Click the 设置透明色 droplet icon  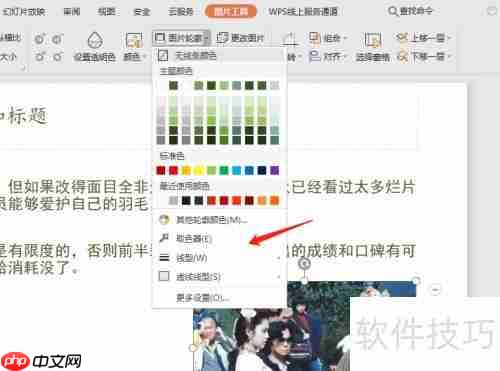click(95, 40)
